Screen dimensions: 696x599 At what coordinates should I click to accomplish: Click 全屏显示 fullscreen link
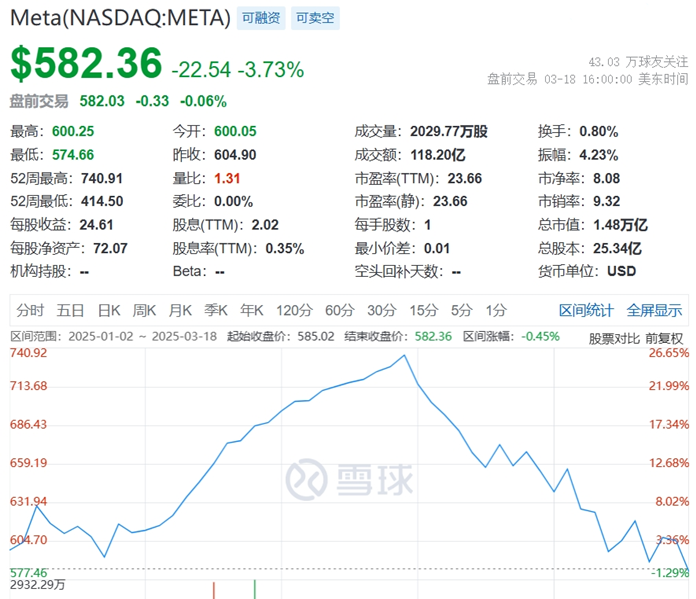coord(654,310)
